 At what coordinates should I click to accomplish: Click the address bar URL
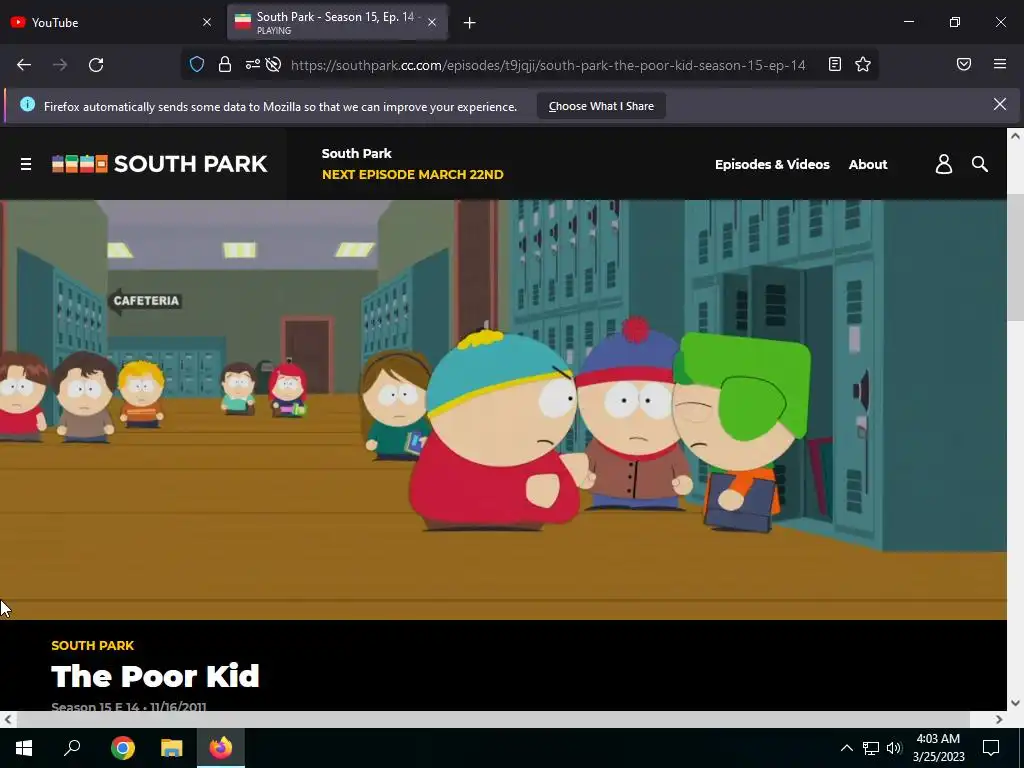coord(548,65)
